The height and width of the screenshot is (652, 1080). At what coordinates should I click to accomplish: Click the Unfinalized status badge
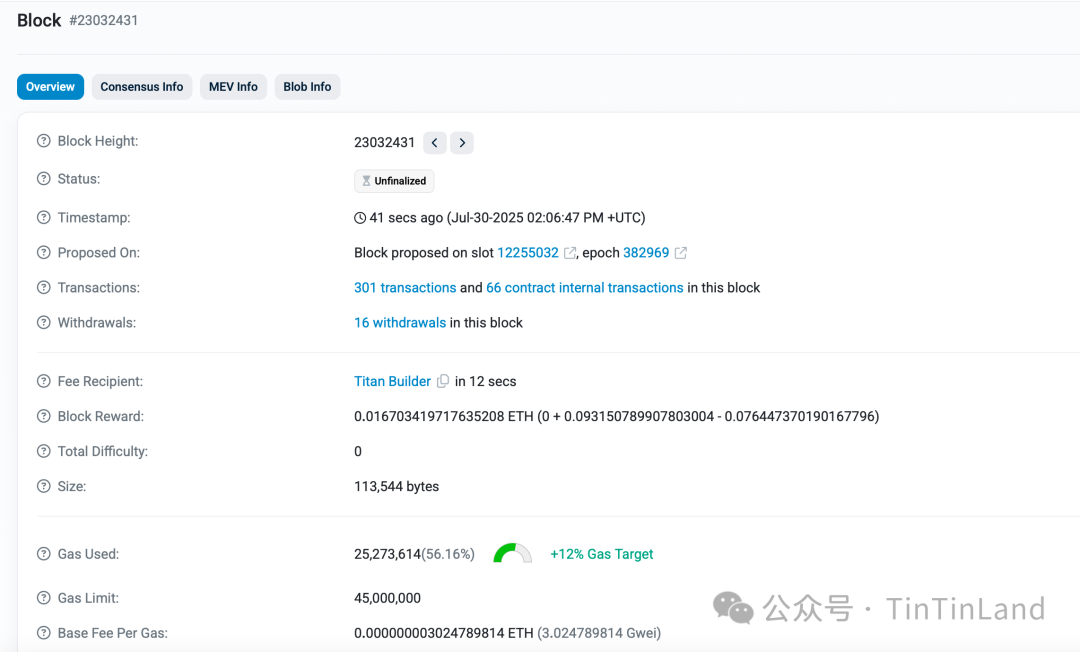[x=394, y=181]
